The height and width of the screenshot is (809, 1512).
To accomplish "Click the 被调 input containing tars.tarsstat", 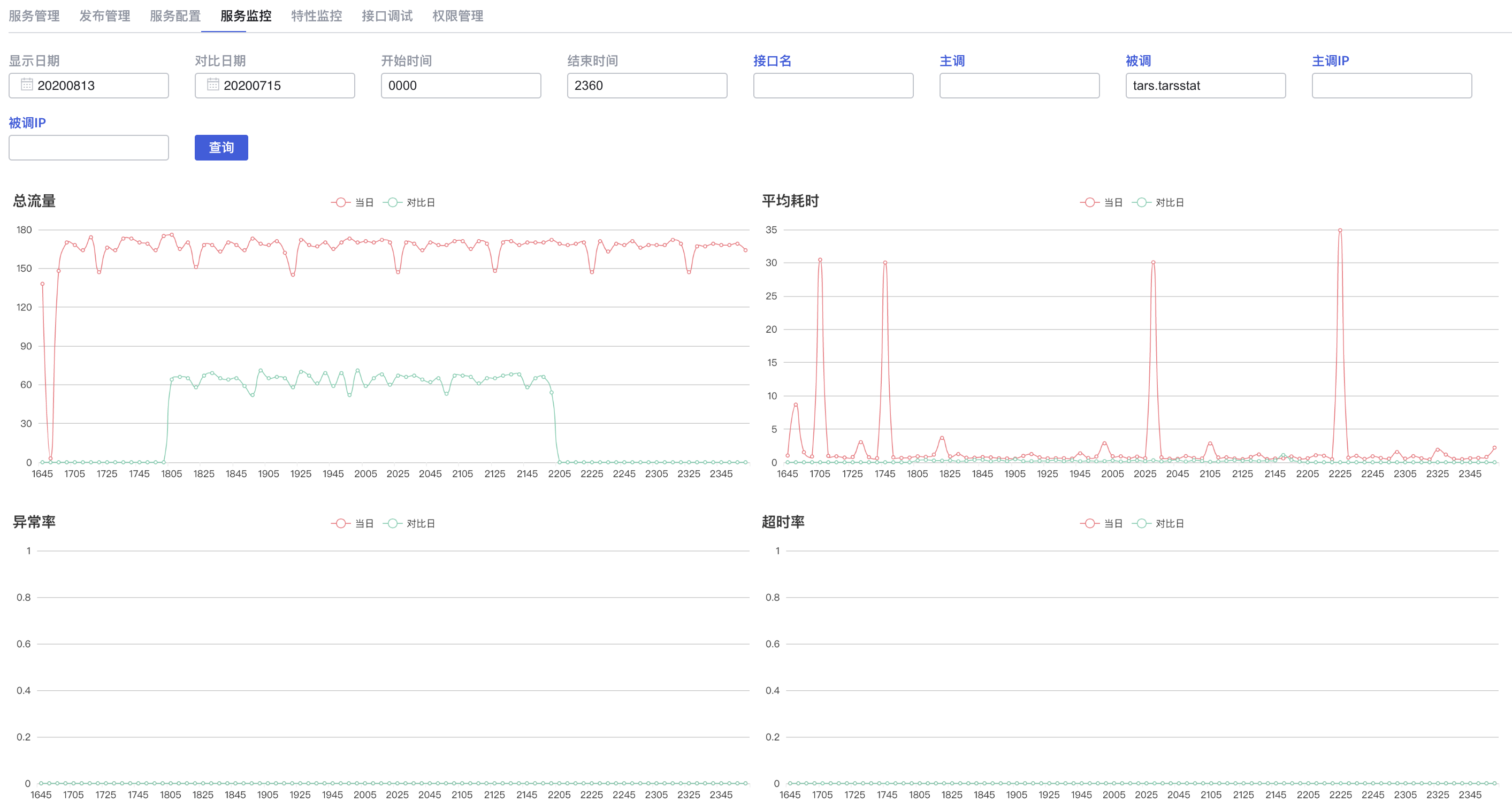I will pos(1205,86).
